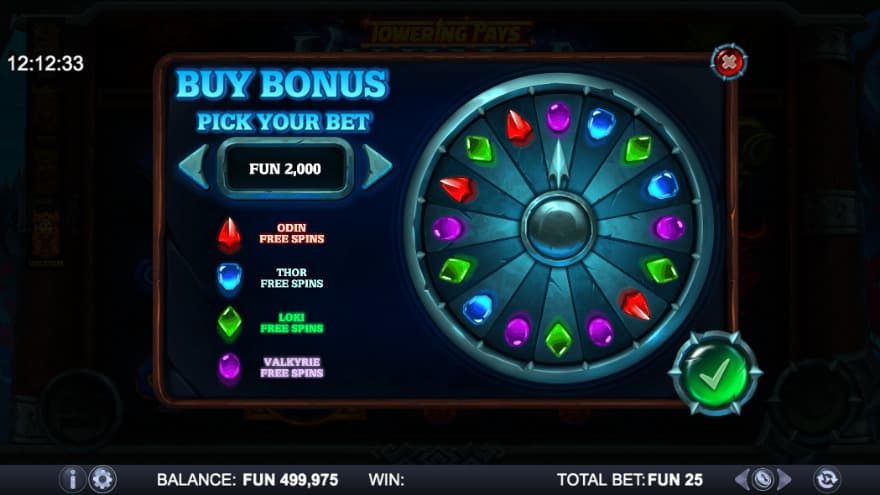Open the settings gear
Image resolution: width=880 pixels, height=495 pixels.
[x=102, y=479]
